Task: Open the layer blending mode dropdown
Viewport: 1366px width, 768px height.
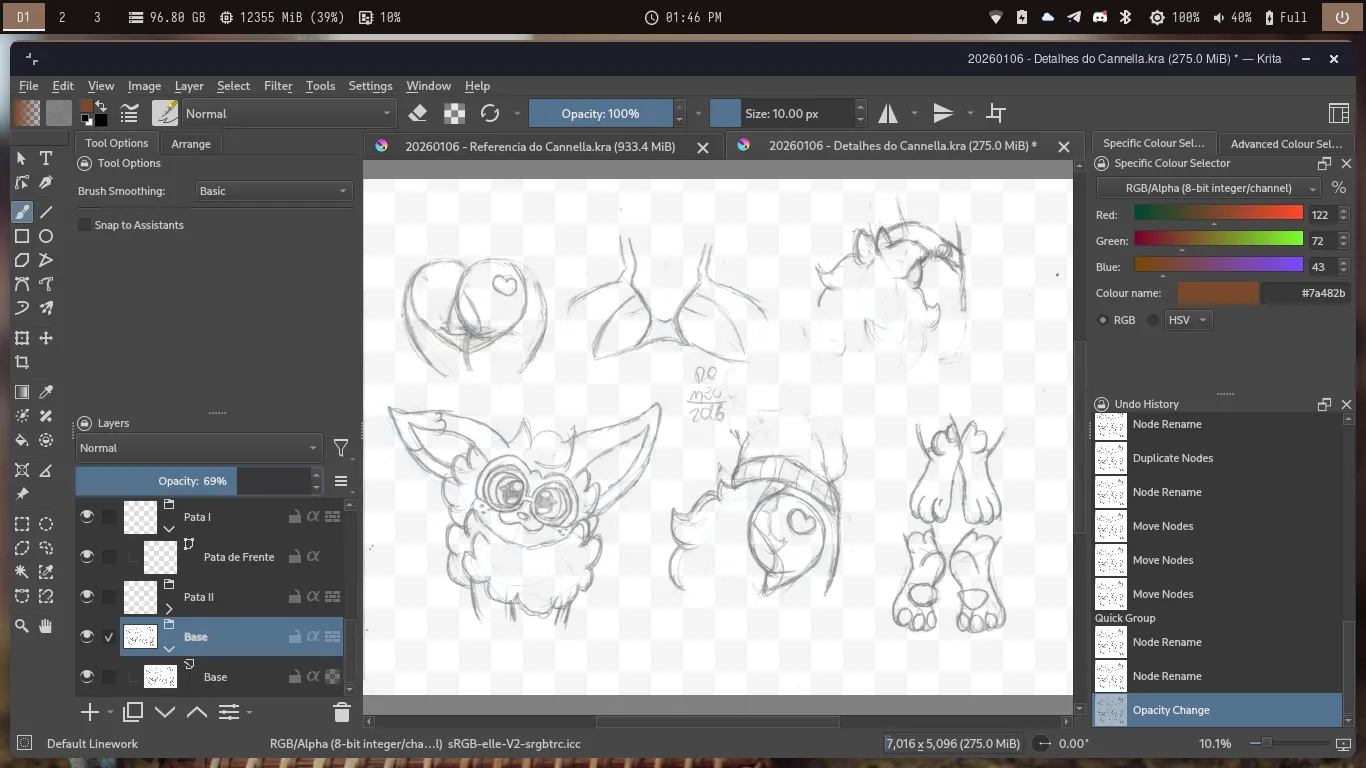Action: click(198, 448)
